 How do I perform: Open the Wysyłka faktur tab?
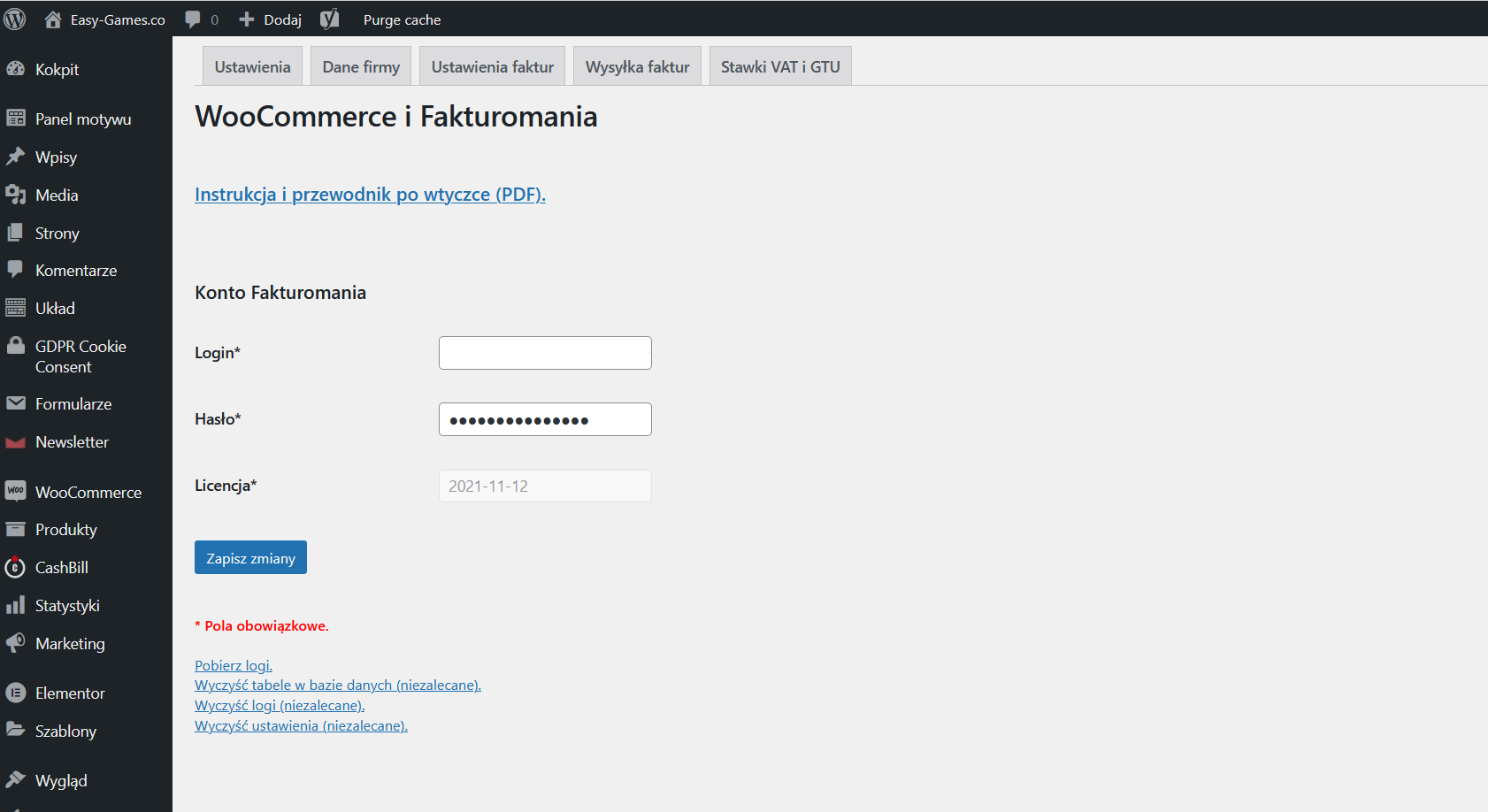[x=637, y=67]
